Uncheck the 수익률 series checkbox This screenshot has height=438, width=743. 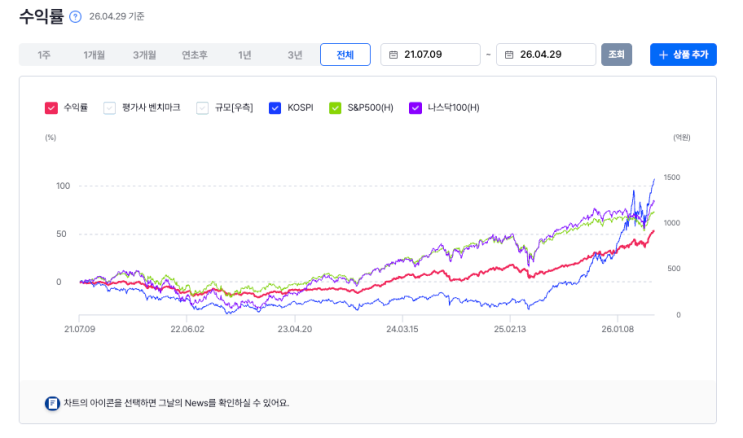[51, 108]
